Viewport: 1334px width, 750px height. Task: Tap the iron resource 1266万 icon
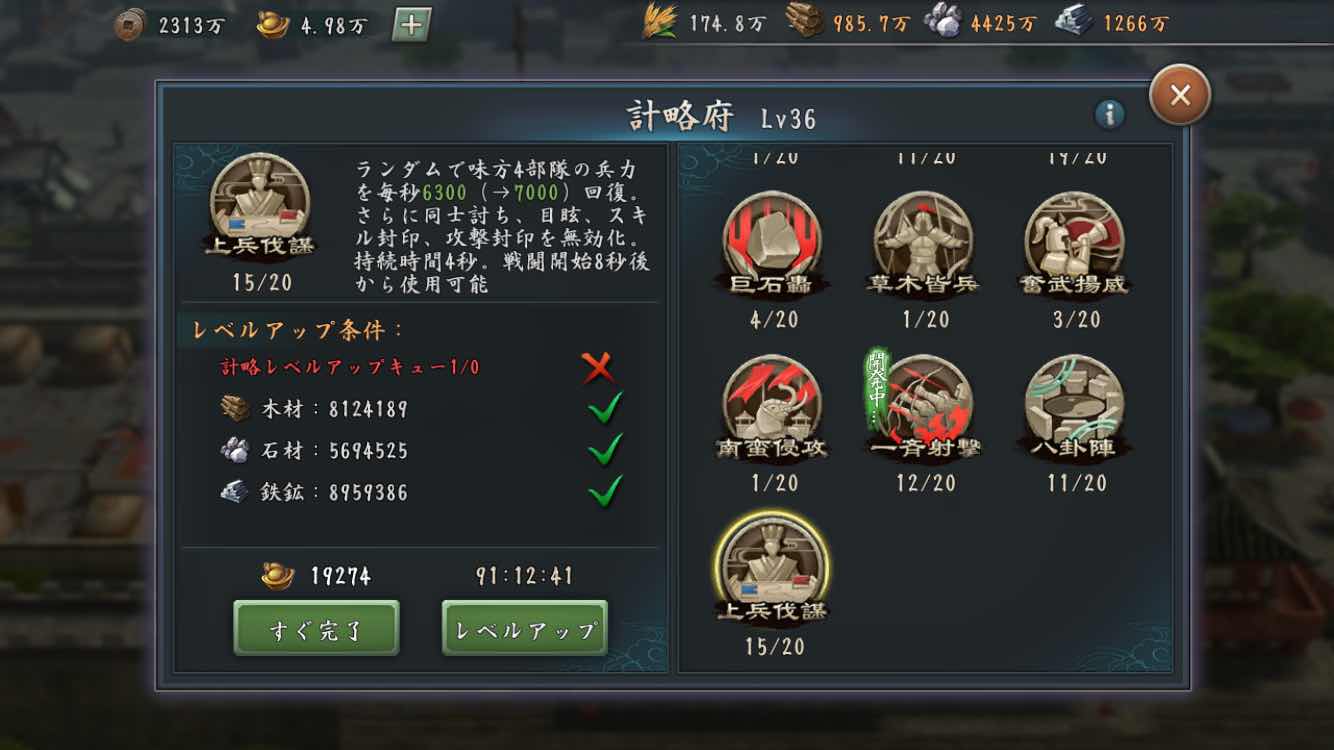click(x=1074, y=22)
